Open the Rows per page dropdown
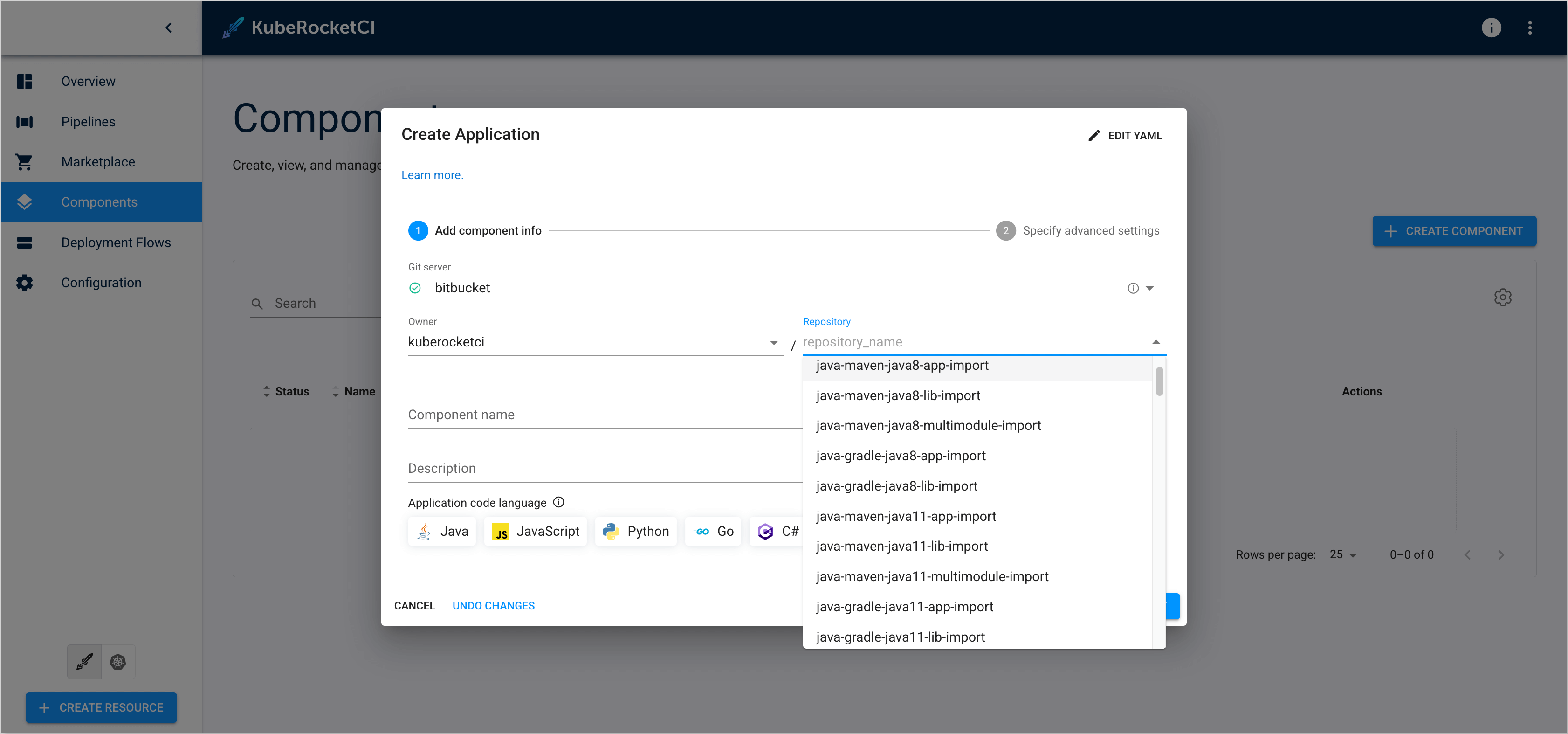Screen dimensions: 1568x734 (1343, 554)
